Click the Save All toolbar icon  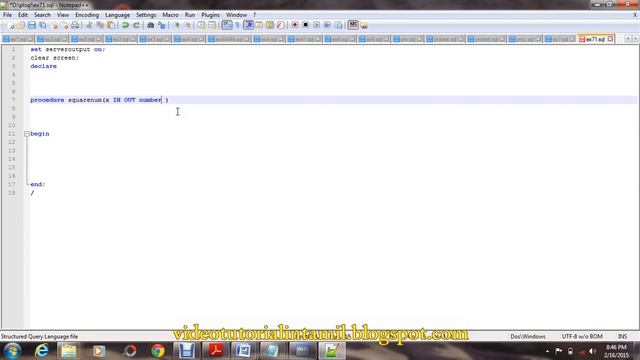tap(42, 25)
